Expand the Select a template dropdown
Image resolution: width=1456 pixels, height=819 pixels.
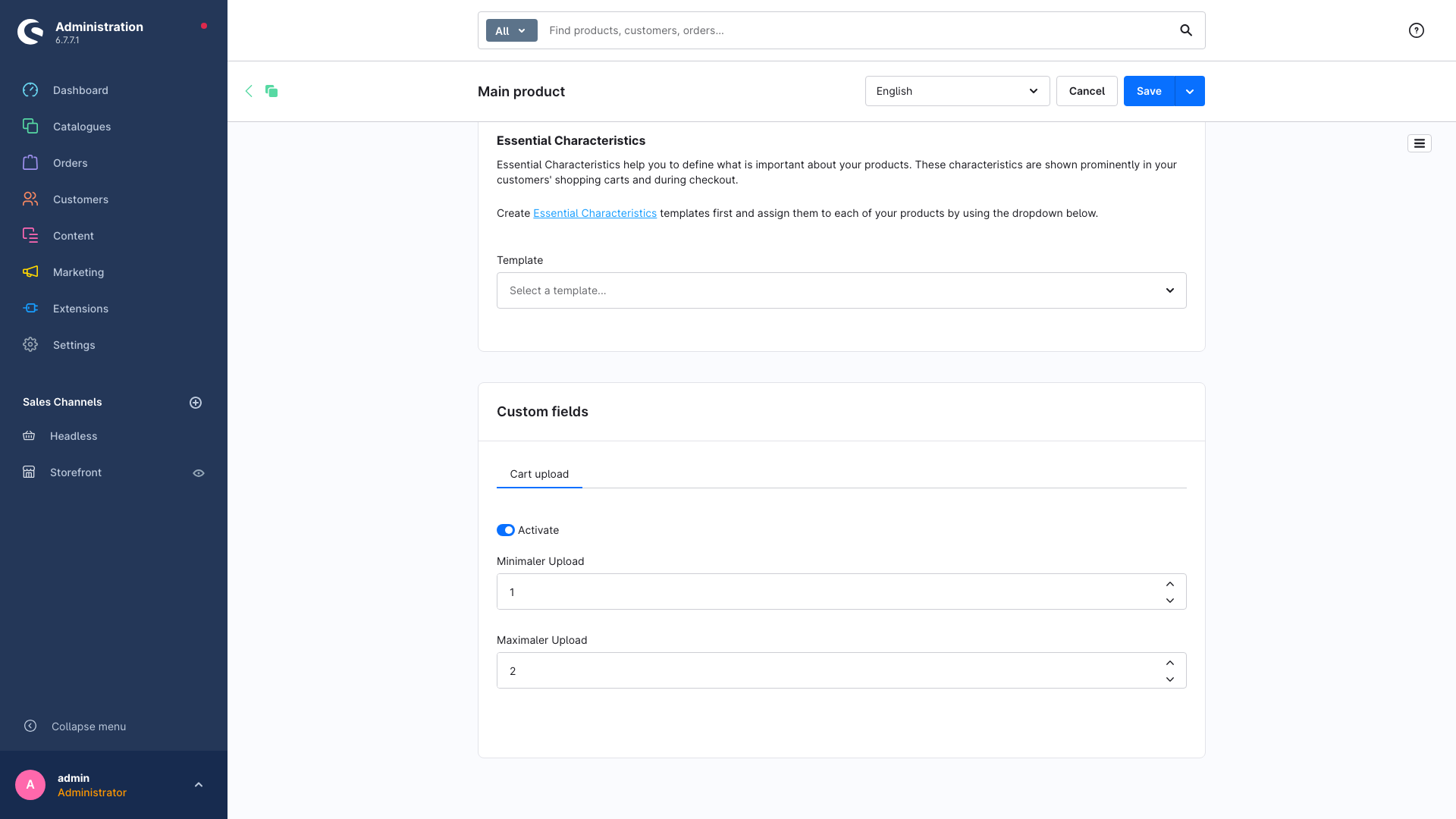[841, 290]
